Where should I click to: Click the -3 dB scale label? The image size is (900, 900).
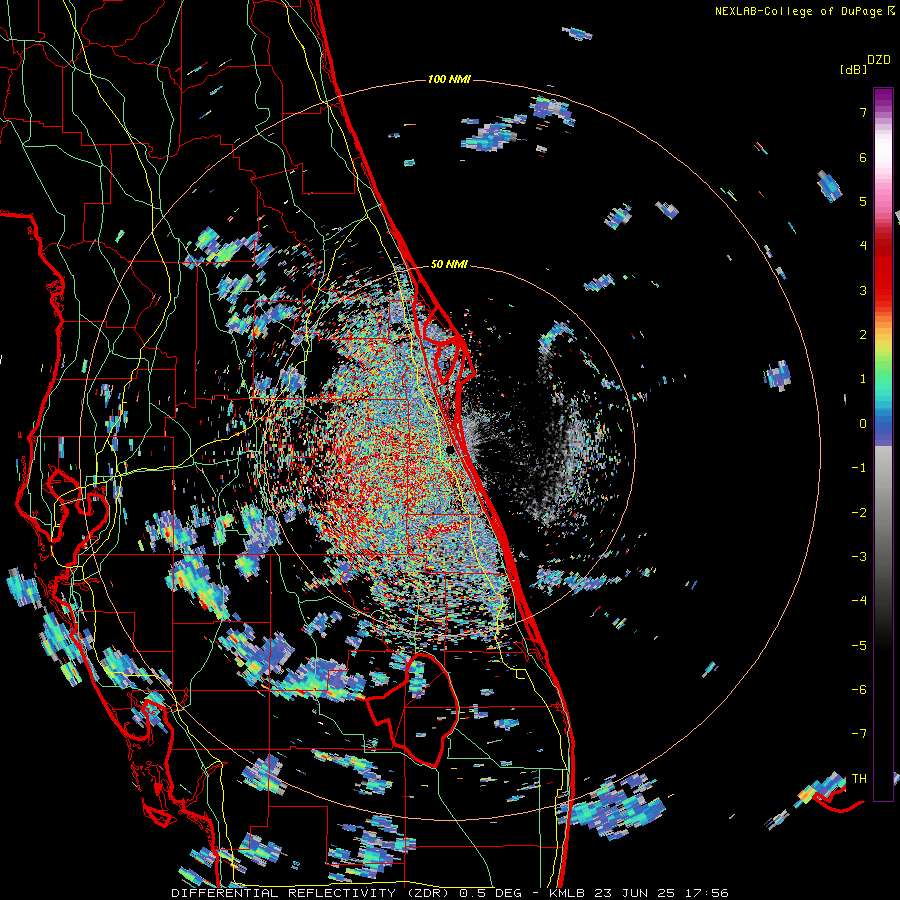859,557
